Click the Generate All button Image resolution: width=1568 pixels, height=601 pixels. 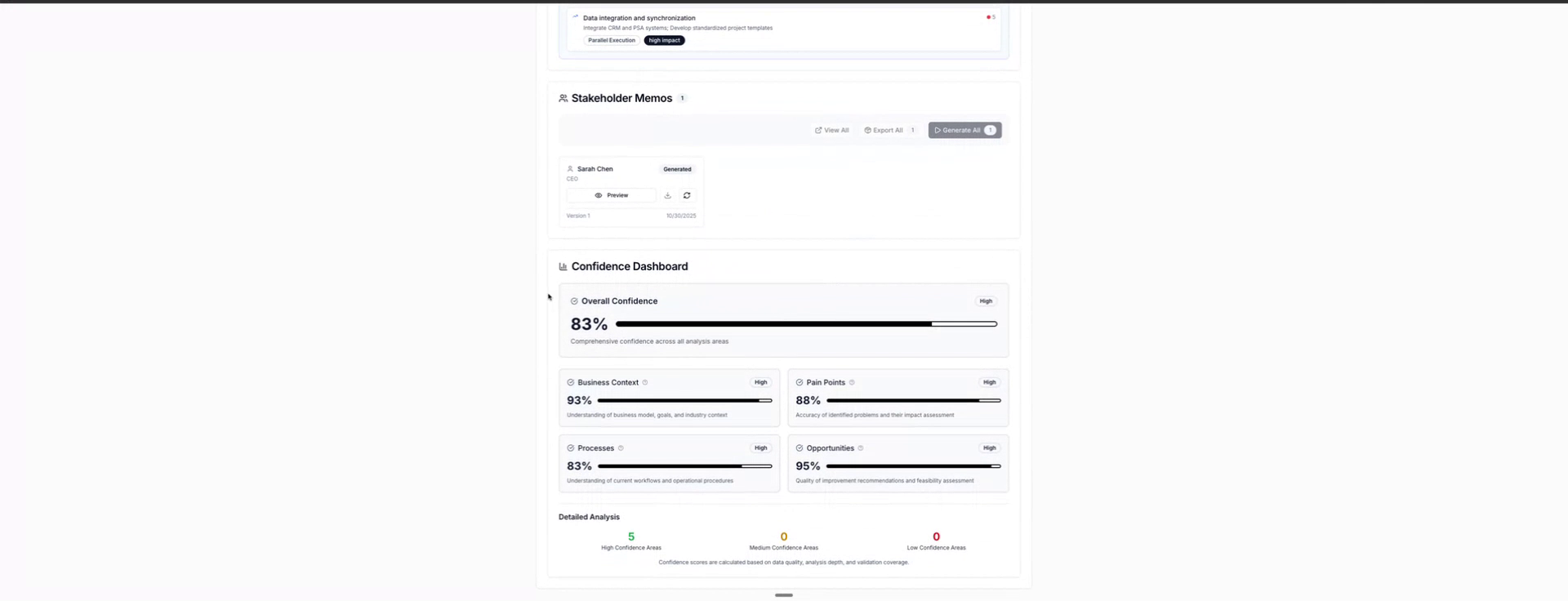click(x=964, y=130)
